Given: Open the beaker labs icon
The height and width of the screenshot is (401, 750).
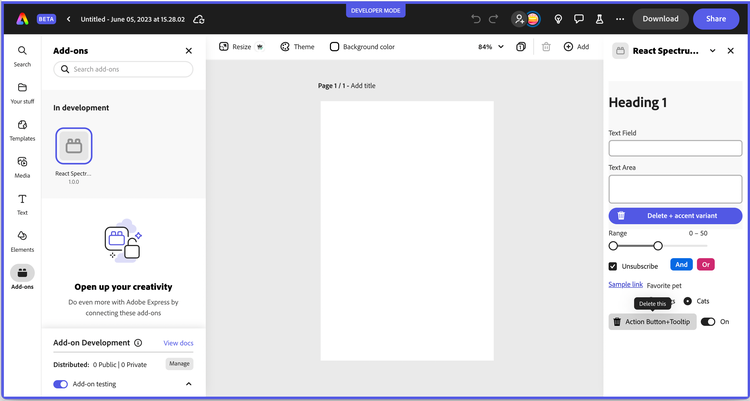Looking at the screenshot, I should pos(599,19).
